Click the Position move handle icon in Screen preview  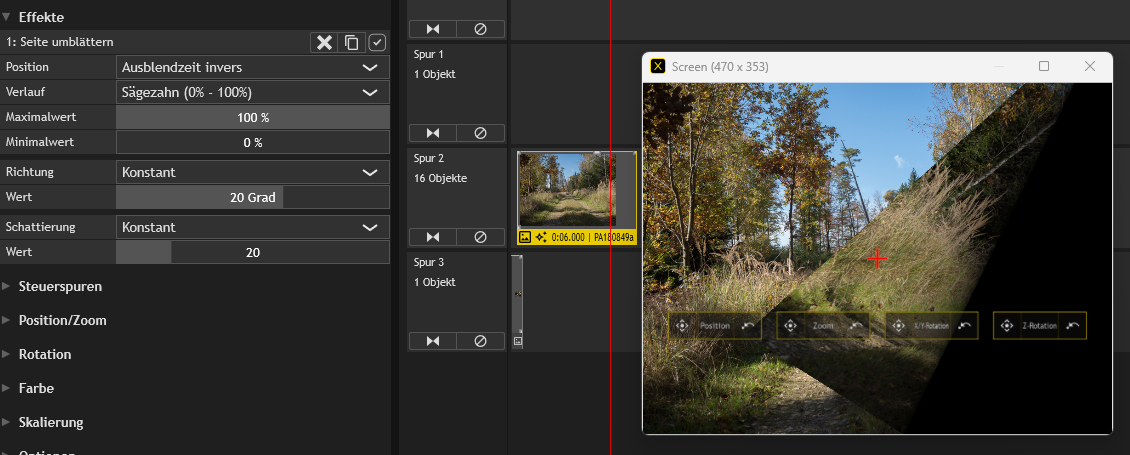pyautogui.click(x=682, y=326)
